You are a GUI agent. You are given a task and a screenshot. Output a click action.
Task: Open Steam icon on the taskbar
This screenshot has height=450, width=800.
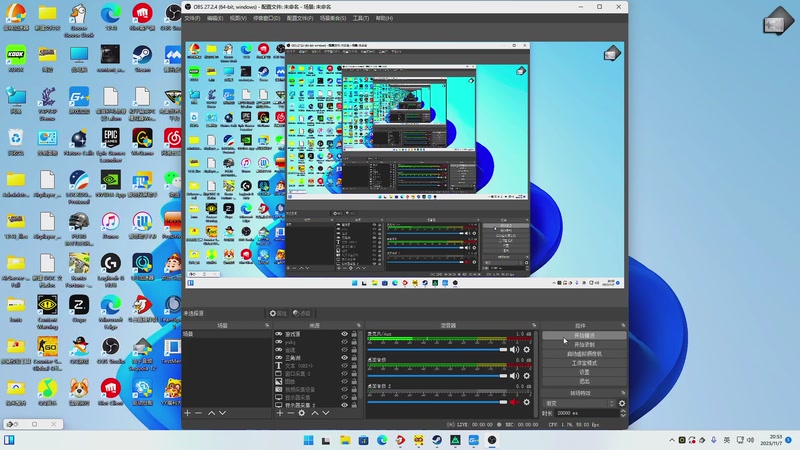pyautogui.click(x=437, y=440)
